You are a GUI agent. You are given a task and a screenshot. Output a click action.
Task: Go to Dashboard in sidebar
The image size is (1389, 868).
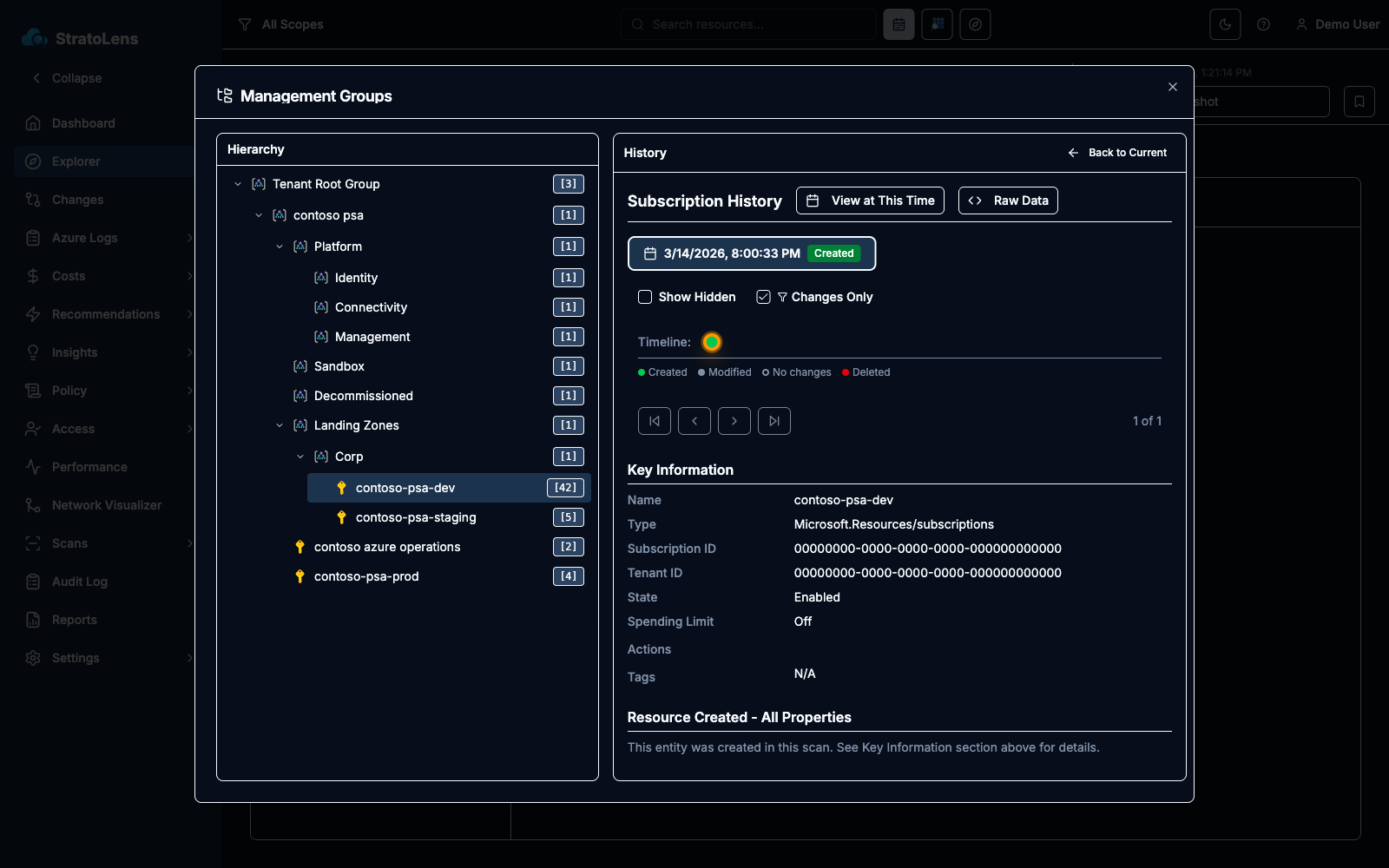click(x=83, y=123)
